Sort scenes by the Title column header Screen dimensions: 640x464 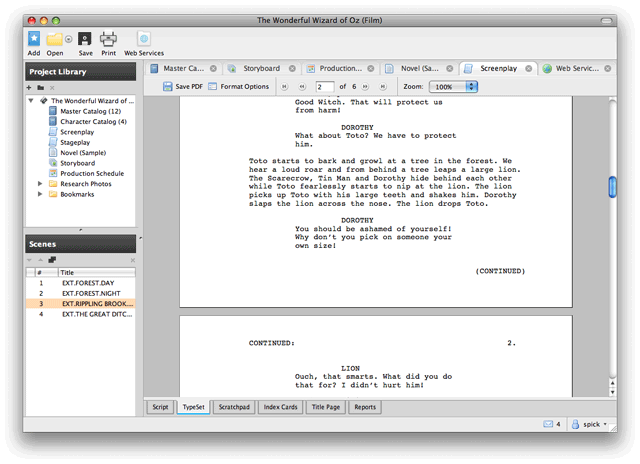(97, 273)
